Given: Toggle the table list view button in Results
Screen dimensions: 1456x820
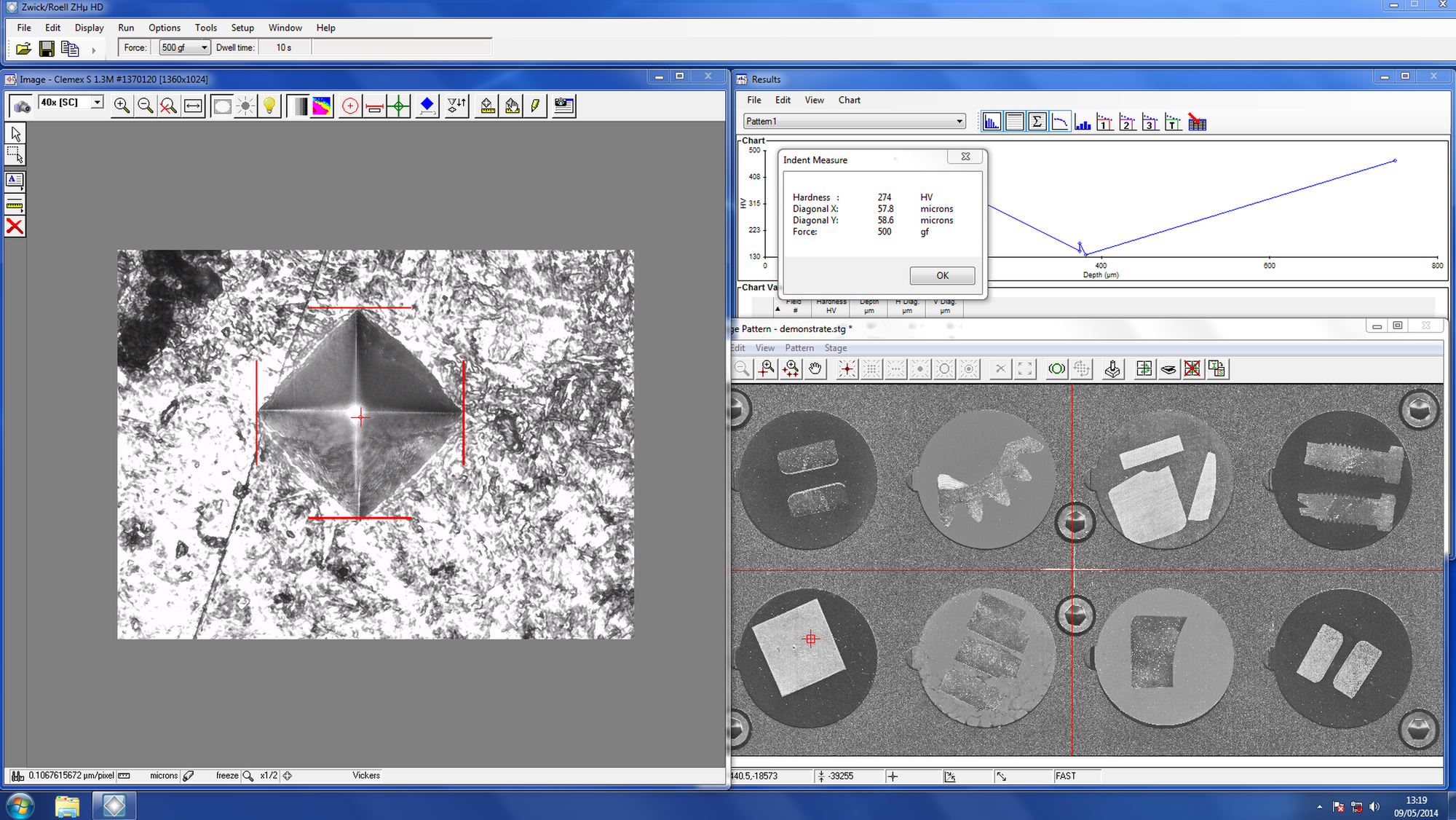Looking at the screenshot, I should [x=1014, y=122].
